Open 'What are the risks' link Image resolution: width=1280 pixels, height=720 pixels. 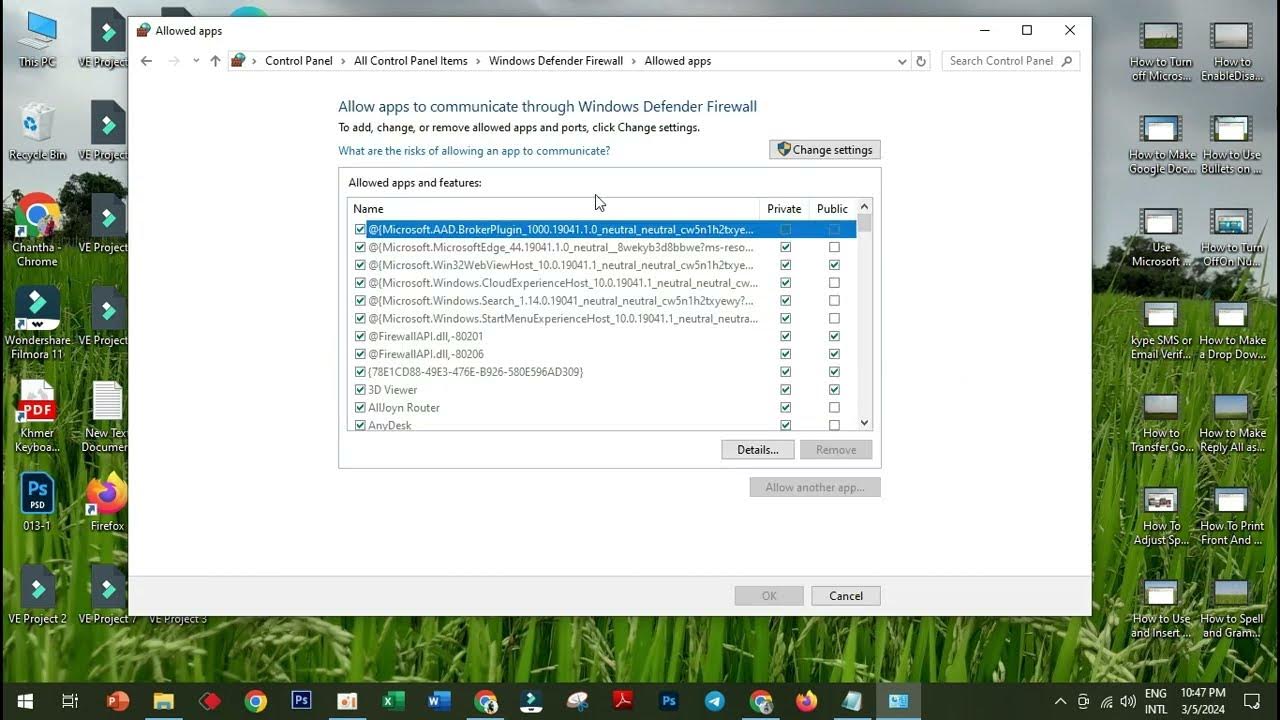point(474,151)
